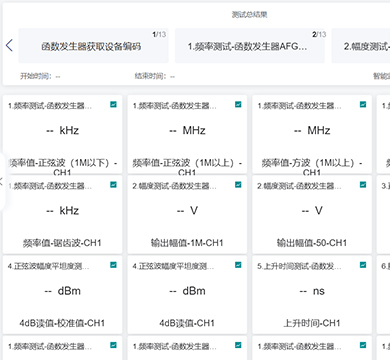Select step 函数发生器获取设备编码 (1/13)
Image resolution: width=390 pixels, height=360 pixels.
pyautogui.click(x=93, y=46)
